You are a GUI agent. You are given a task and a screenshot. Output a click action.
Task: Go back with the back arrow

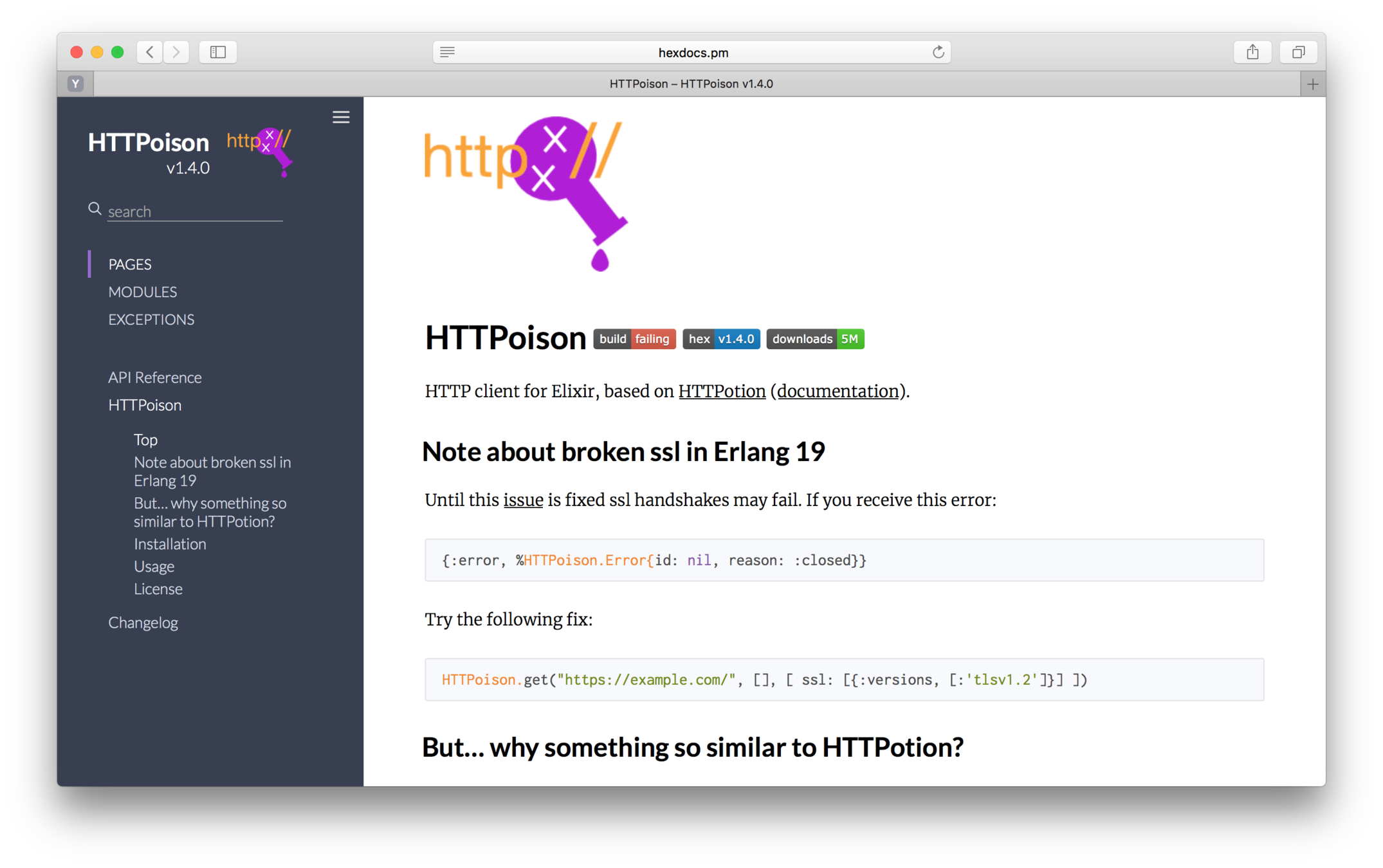[150, 52]
